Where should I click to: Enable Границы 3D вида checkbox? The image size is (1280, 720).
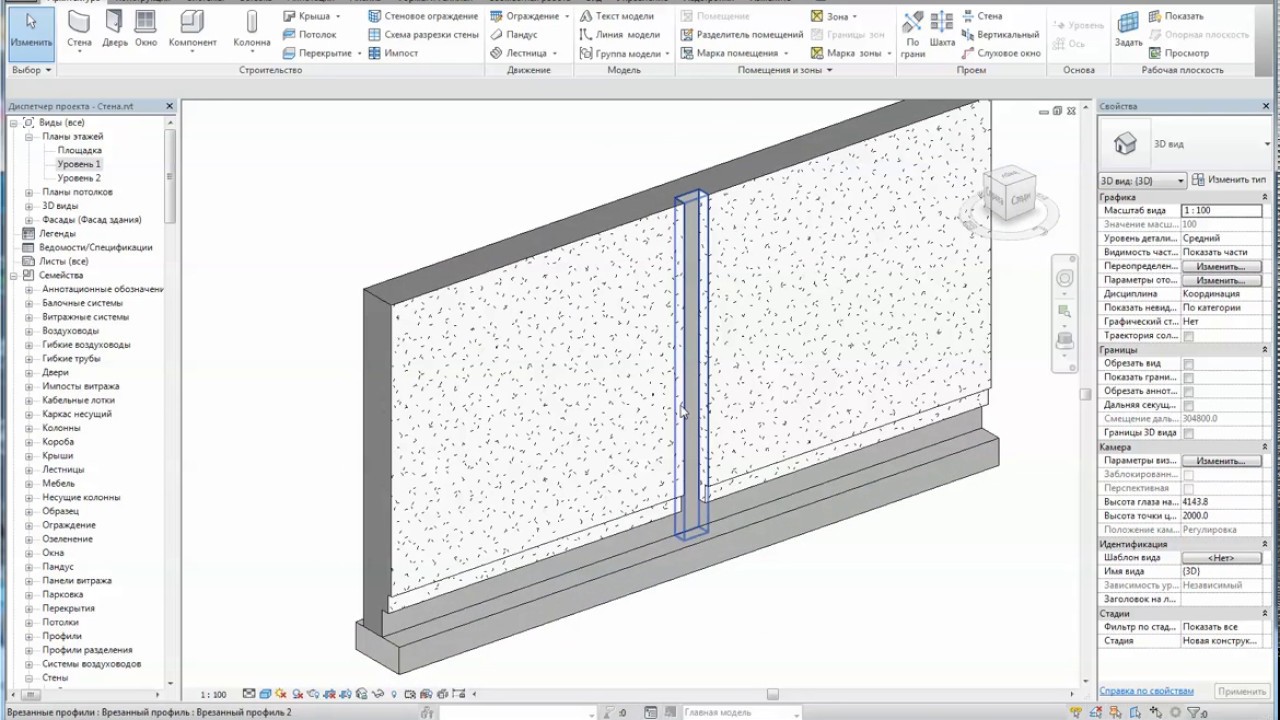click(x=1188, y=434)
